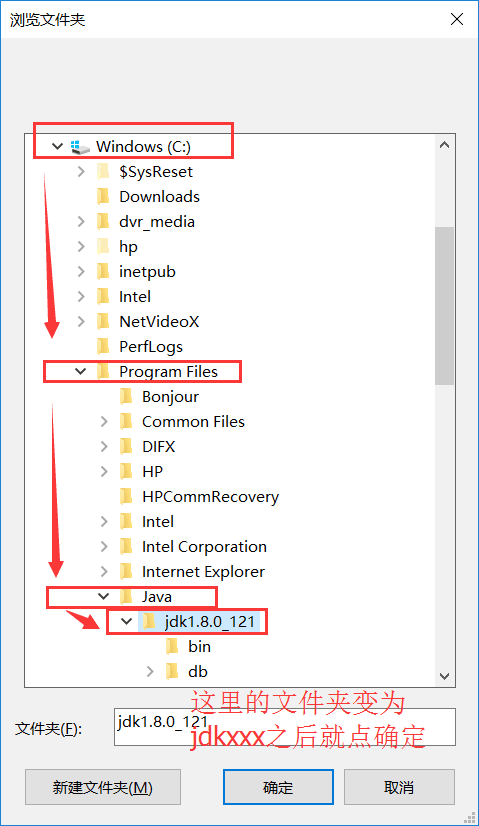479x826 pixels.
Task: Click the Bonjour folder icon
Action: click(126, 397)
